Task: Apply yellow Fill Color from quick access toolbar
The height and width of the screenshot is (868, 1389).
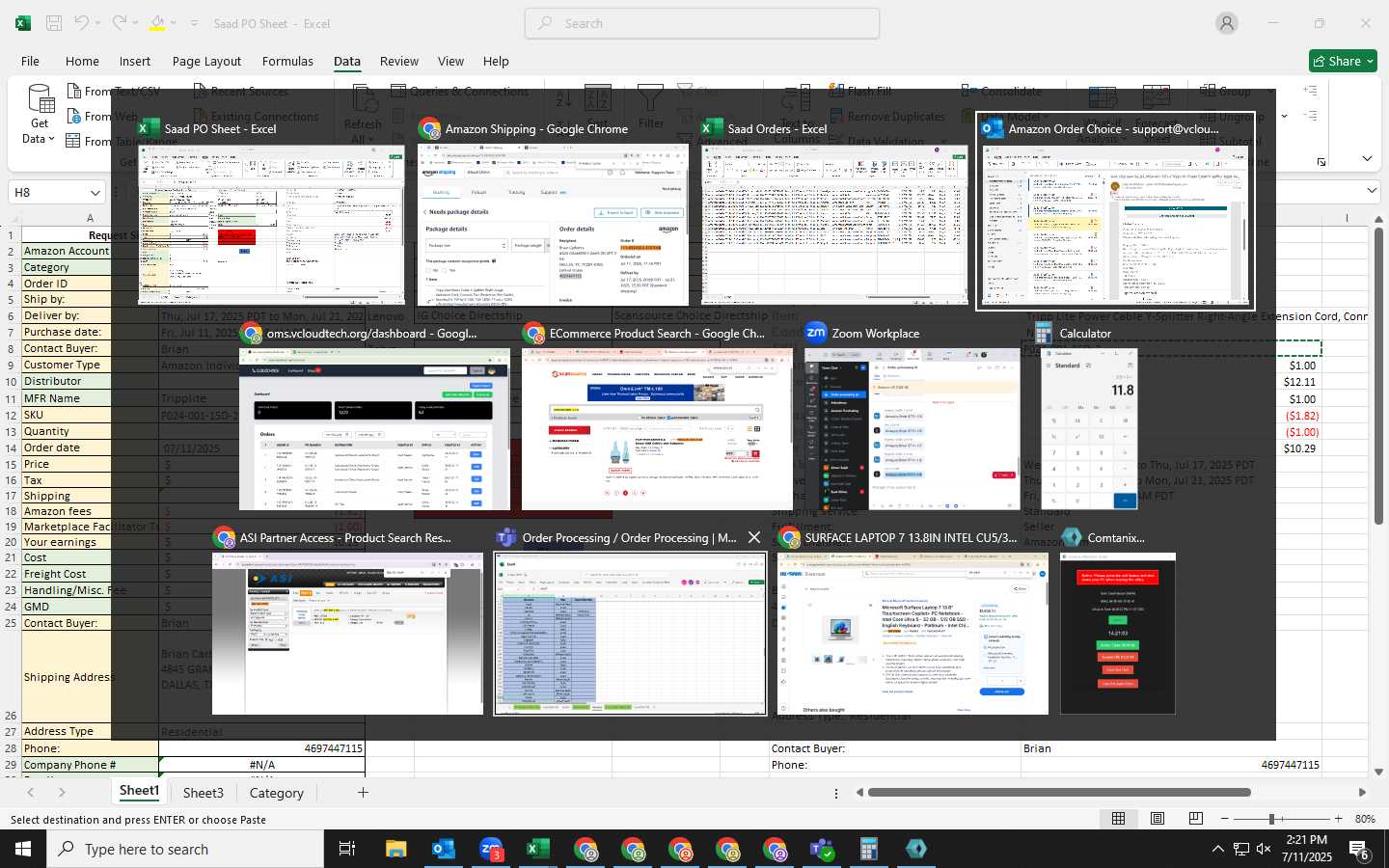Action: coord(157,23)
